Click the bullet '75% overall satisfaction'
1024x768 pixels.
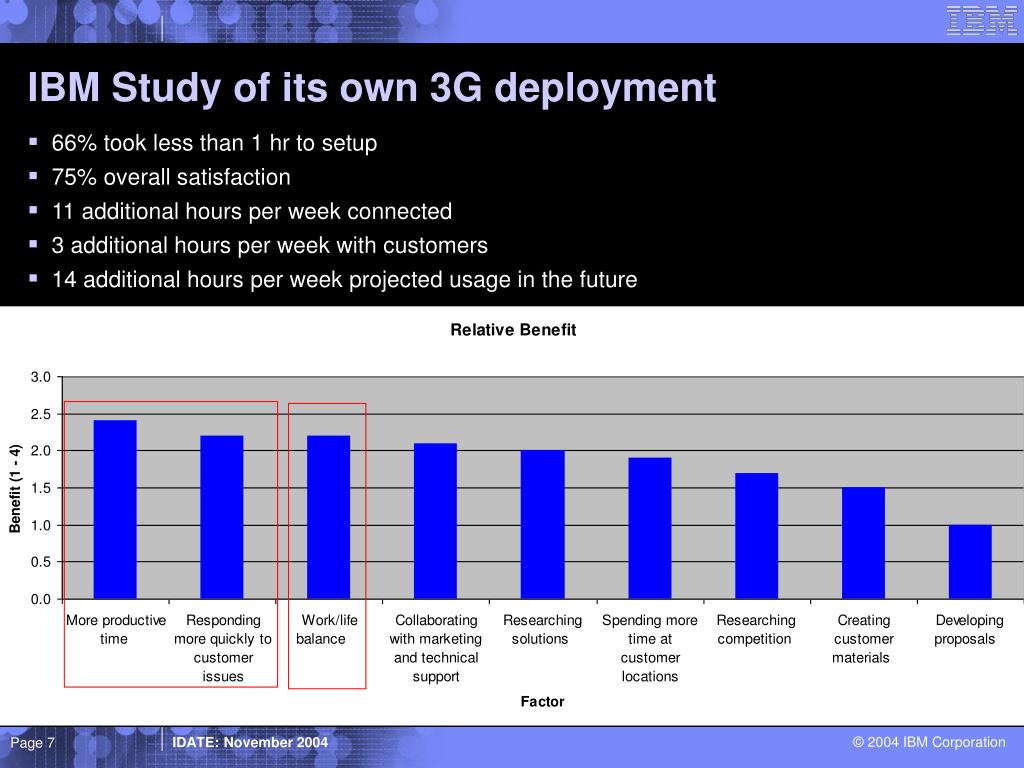pyautogui.click(x=171, y=177)
